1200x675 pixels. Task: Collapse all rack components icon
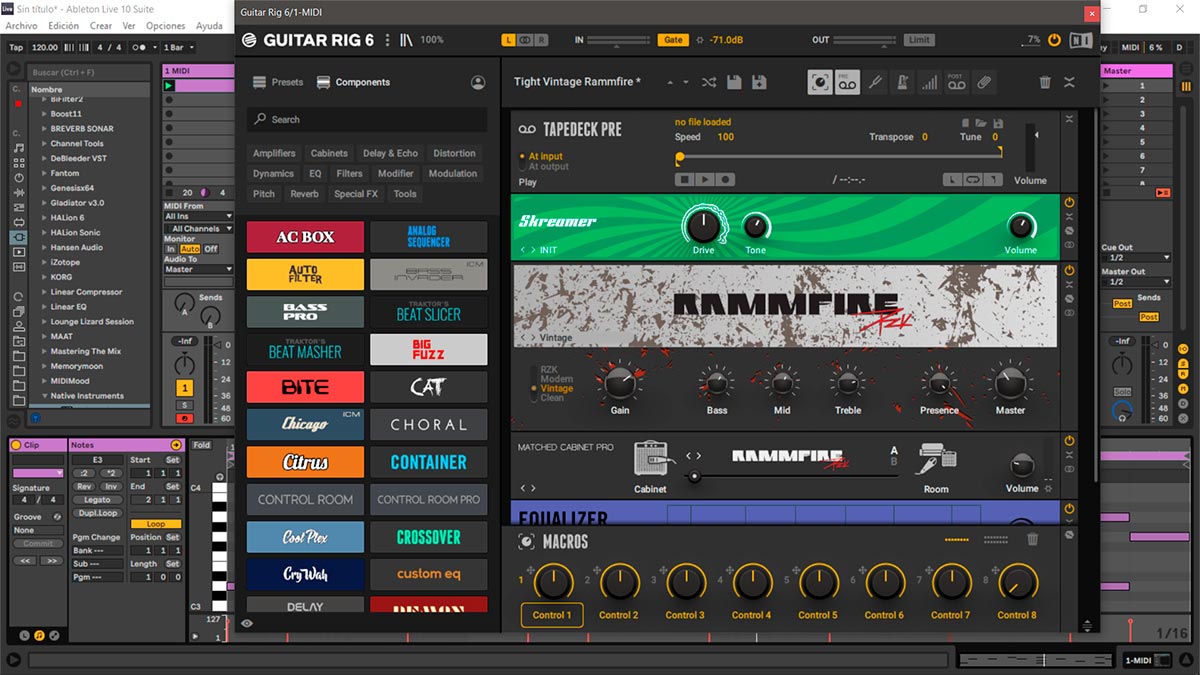click(1070, 82)
